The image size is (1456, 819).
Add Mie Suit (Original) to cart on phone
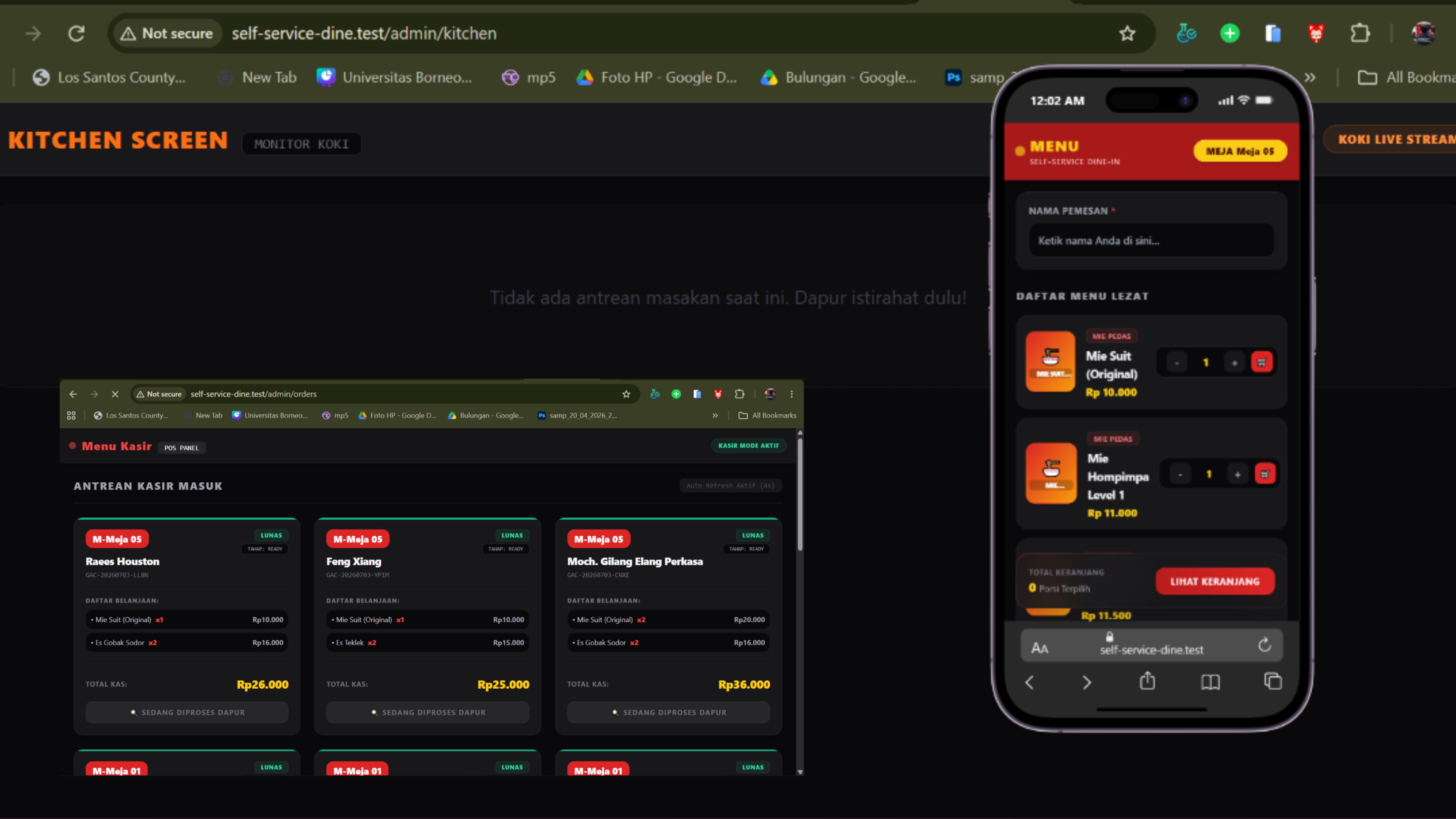(x=1262, y=362)
